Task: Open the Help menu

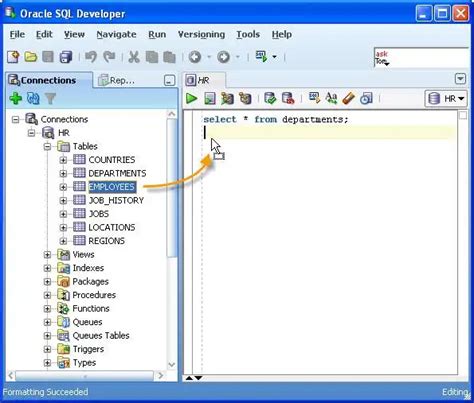Action: pyautogui.click(x=282, y=34)
